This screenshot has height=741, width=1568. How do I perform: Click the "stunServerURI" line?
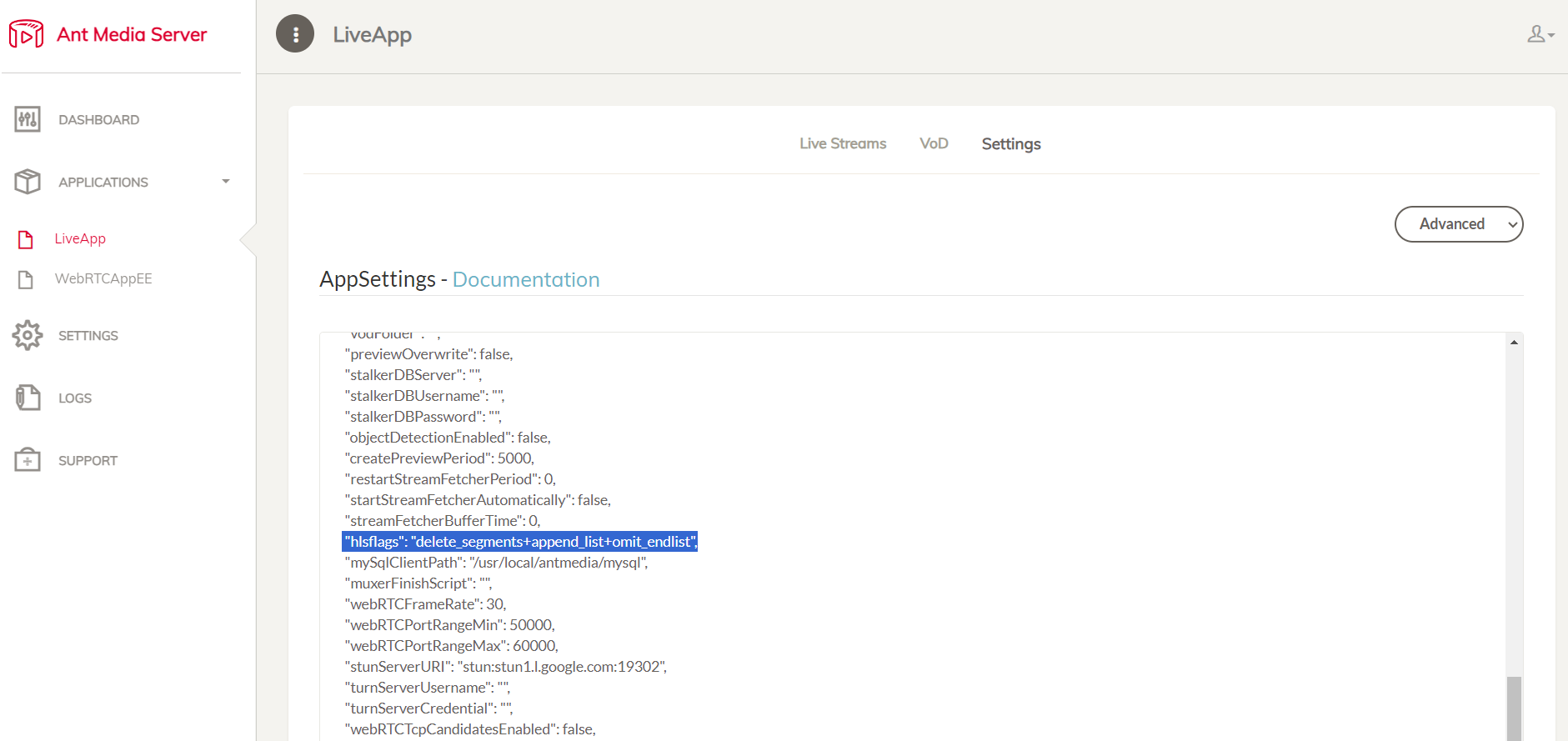click(x=506, y=667)
